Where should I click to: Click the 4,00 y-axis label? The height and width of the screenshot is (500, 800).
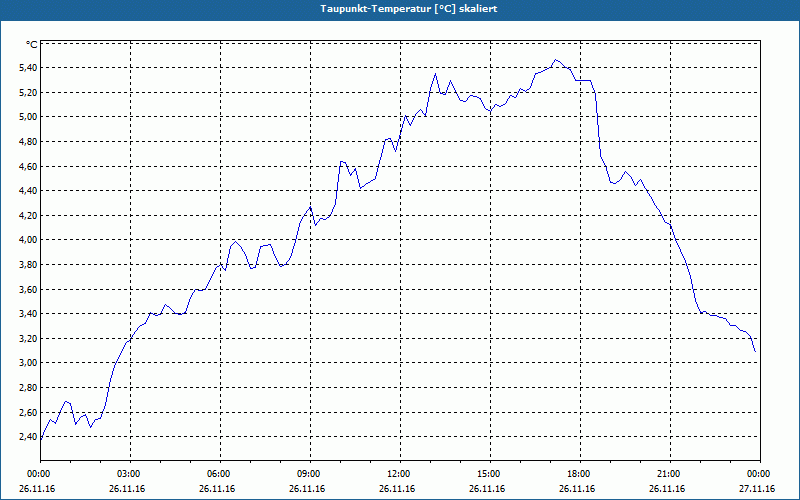pos(29,240)
